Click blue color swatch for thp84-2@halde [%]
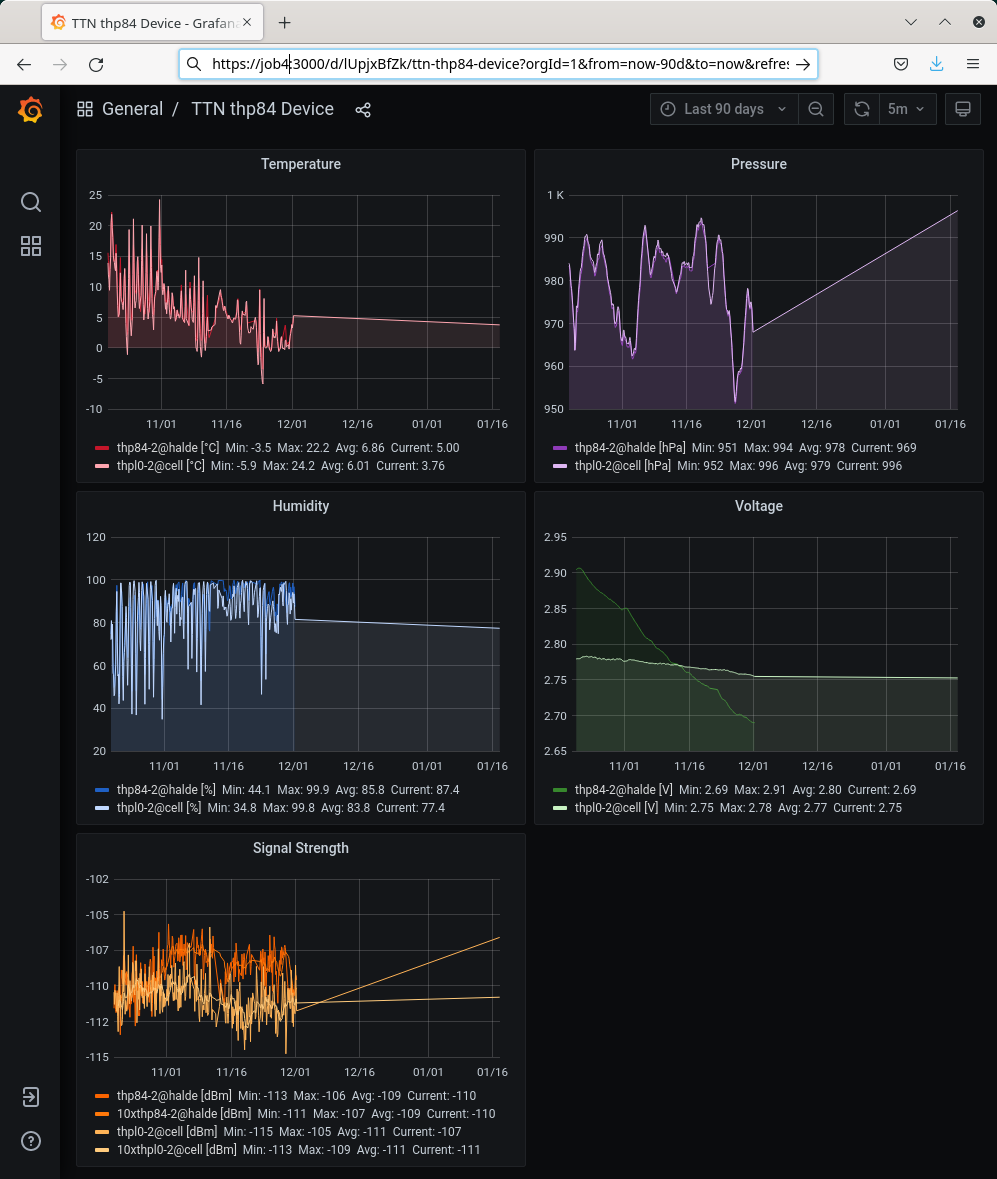Image resolution: width=997 pixels, height=1179 pixels. coord(102,790)
